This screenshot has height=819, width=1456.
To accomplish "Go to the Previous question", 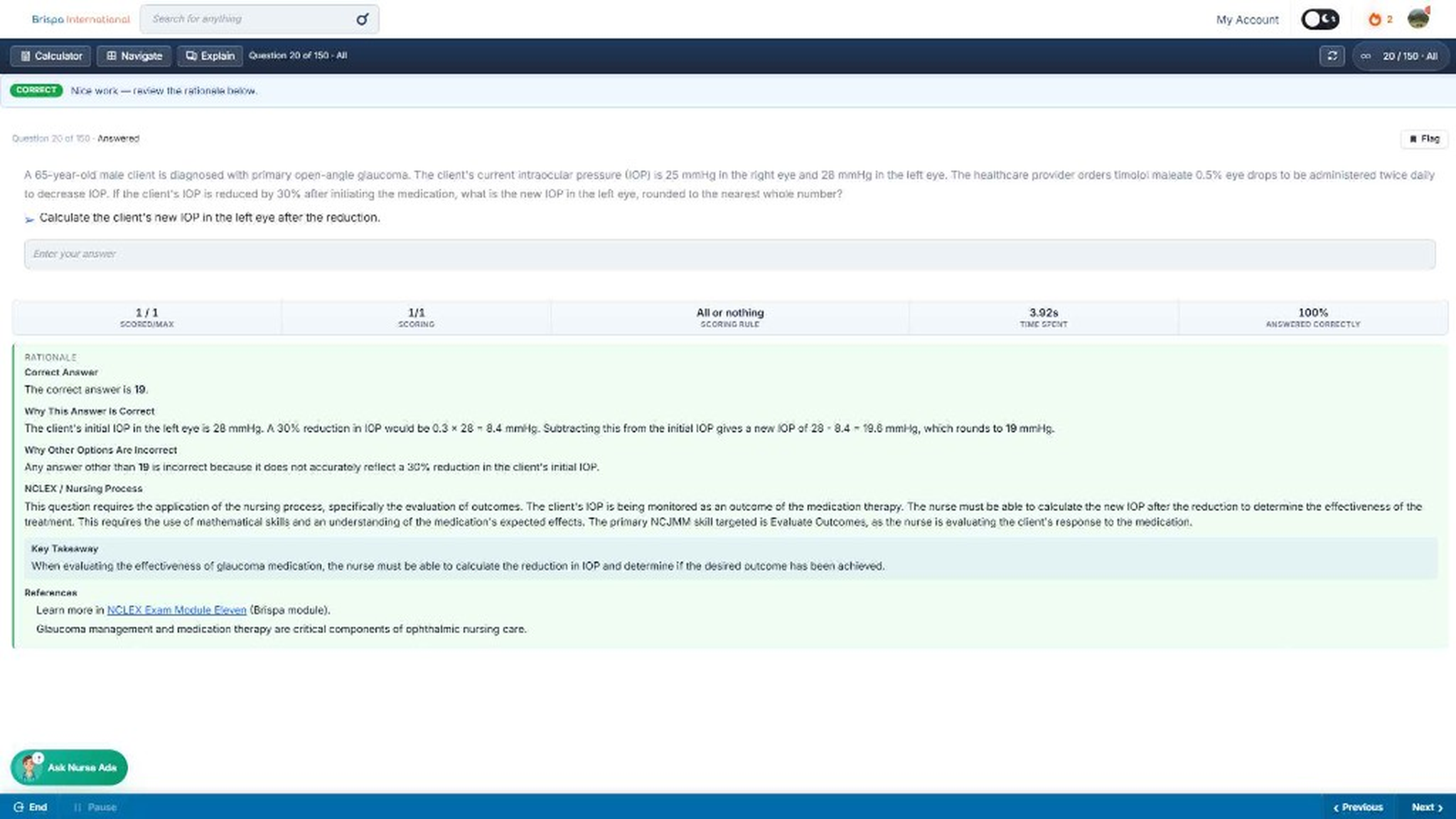I will click(x=1358, y=807).
